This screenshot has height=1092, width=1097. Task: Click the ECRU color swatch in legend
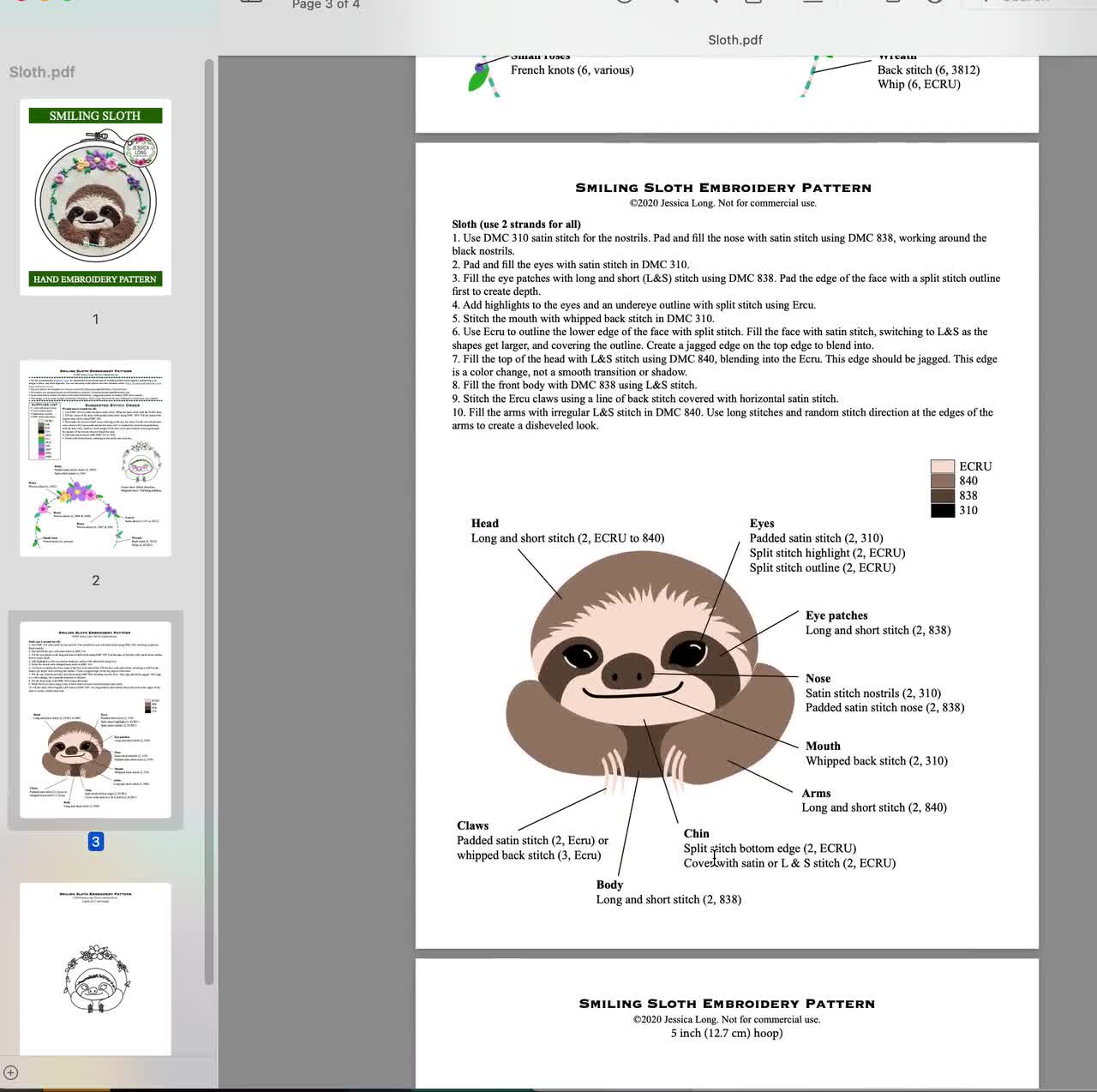(x=943, y=466)
